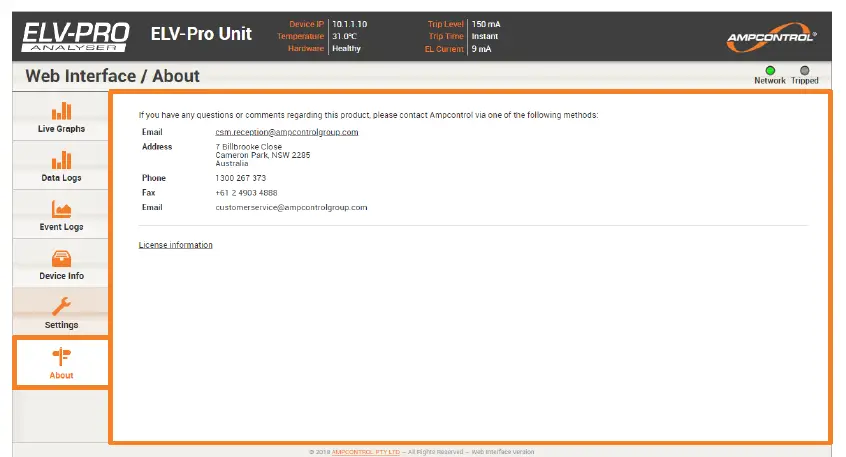Screen dimensions: 846x457
Task: Click the green Network status indicator
Action: [x=770, y=71]
